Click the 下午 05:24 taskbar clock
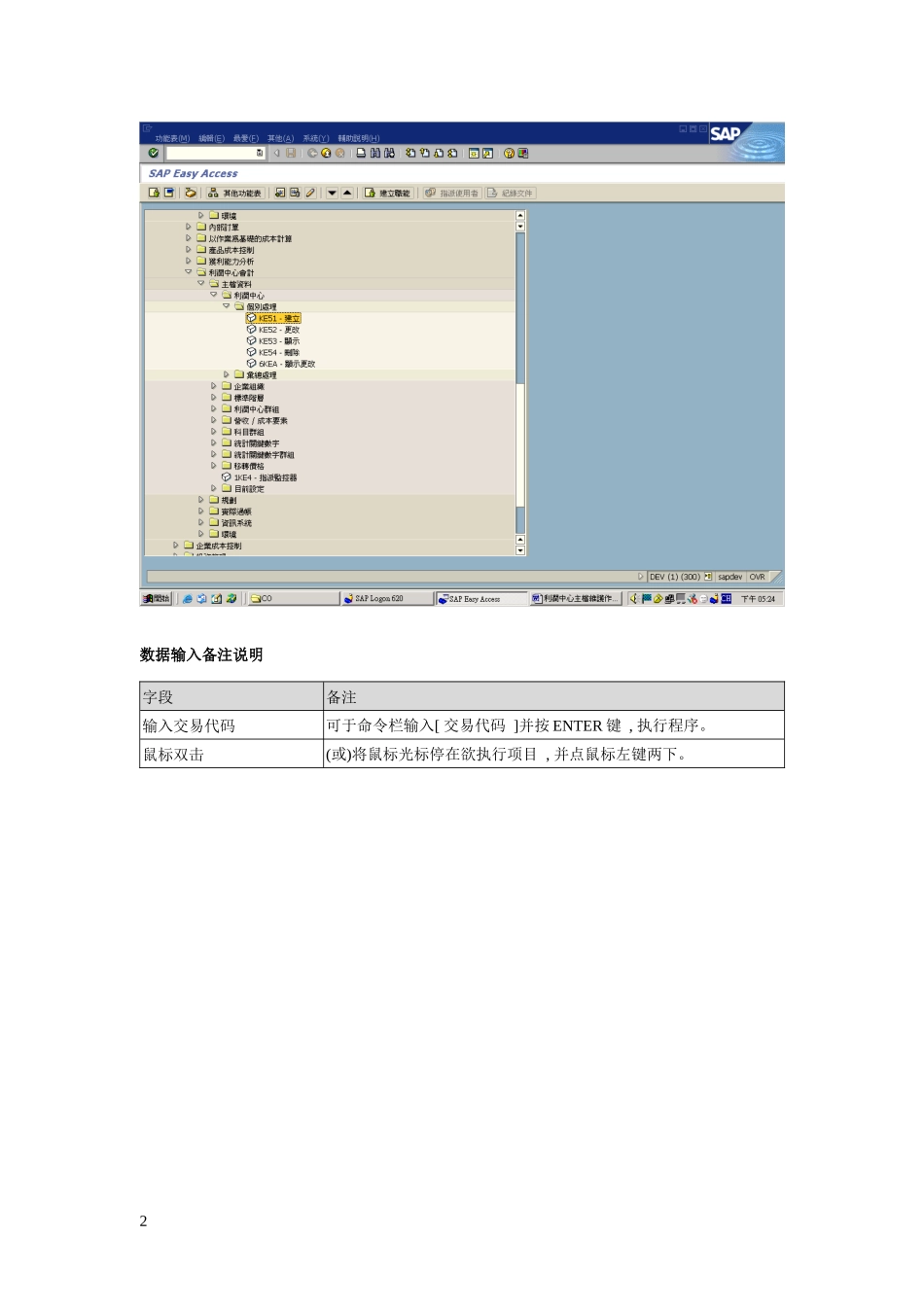The width and height of the screenshot is (924, 1307). (x=758, y=599)
